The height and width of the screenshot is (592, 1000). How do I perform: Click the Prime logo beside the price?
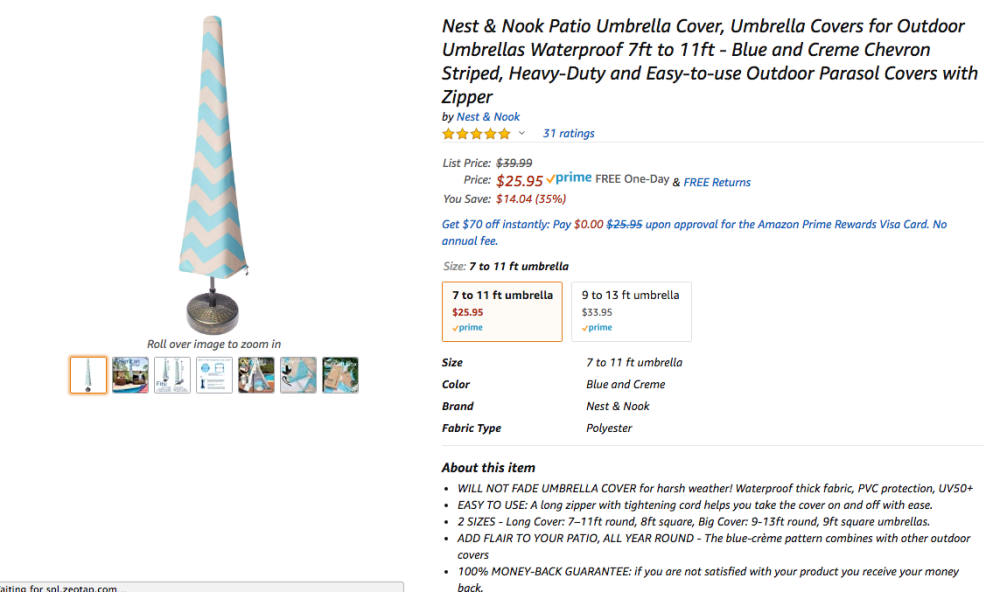pos(569,178)
